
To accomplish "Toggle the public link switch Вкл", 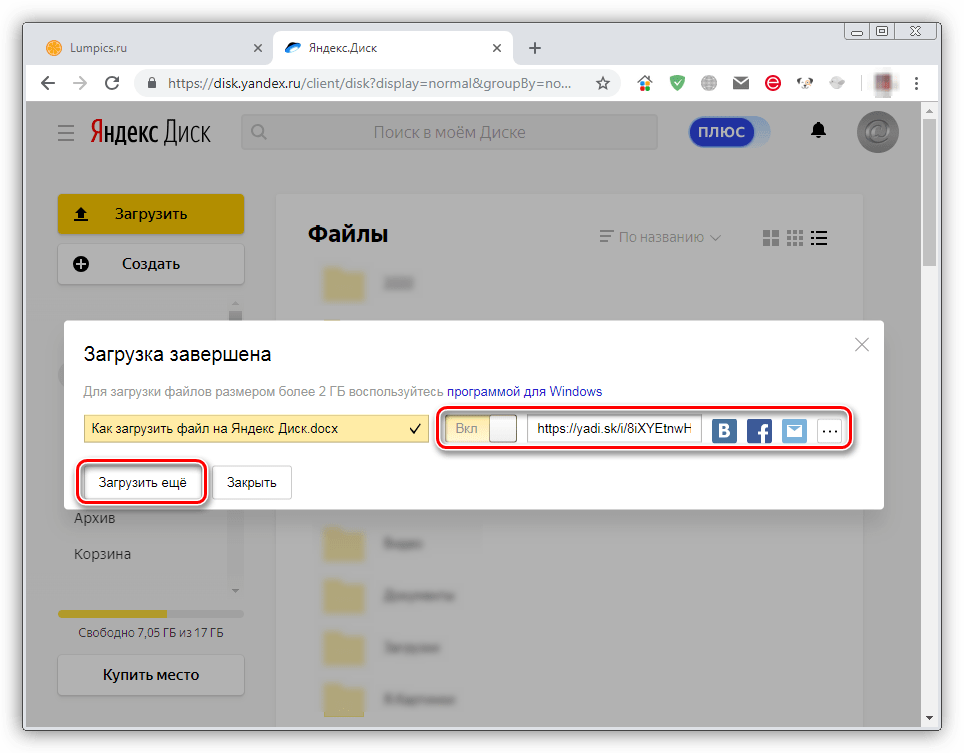I will 481,428.
